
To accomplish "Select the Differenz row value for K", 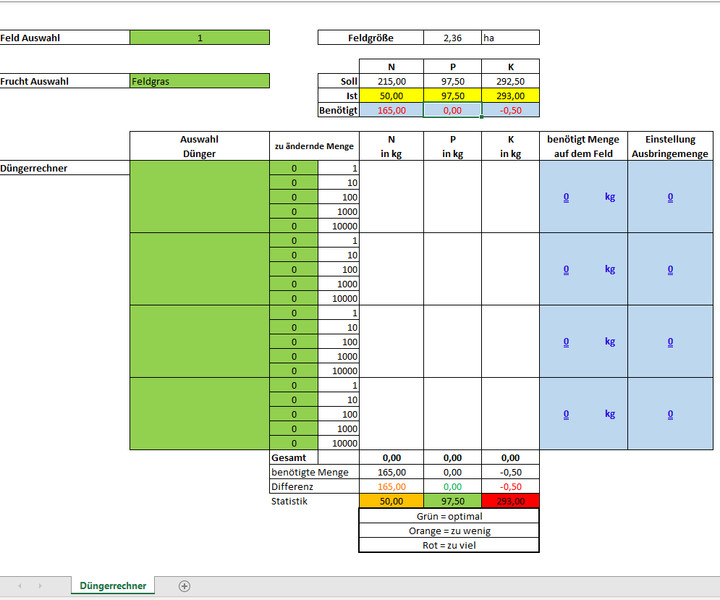I will pyautogui.click(x=510, y=486).
